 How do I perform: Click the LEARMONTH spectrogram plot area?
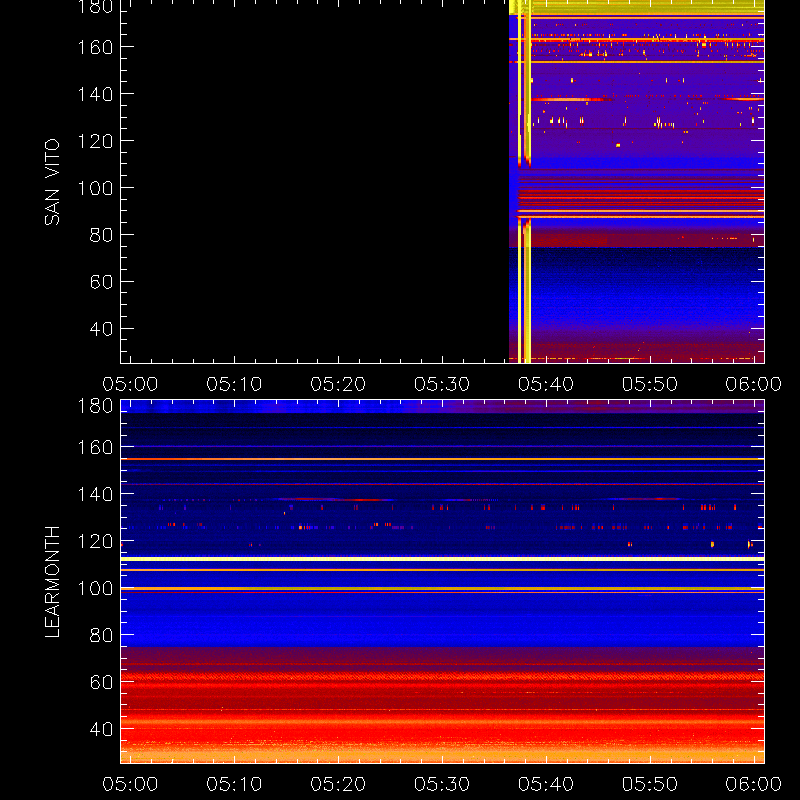point(442,582)
